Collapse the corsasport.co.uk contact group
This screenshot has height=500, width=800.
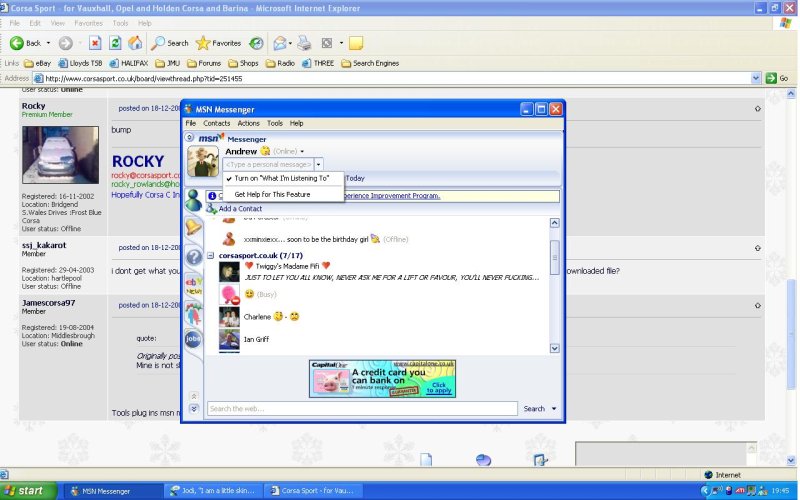(210, 256)
